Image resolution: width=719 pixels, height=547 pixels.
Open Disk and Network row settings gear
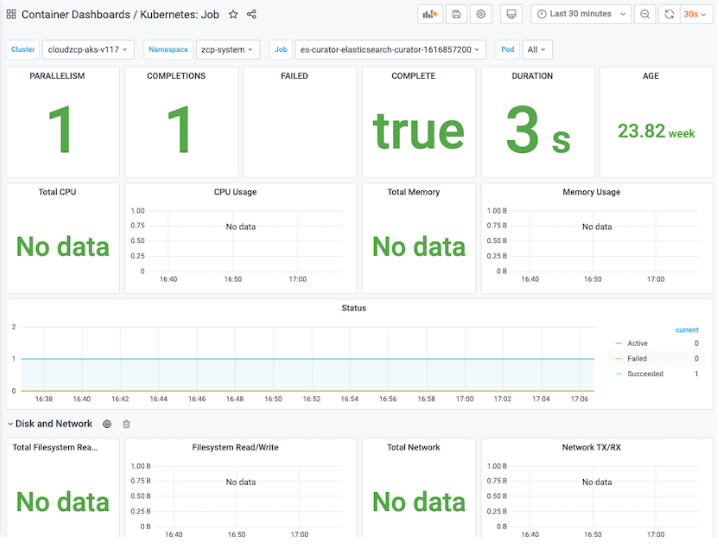point(107,424)
